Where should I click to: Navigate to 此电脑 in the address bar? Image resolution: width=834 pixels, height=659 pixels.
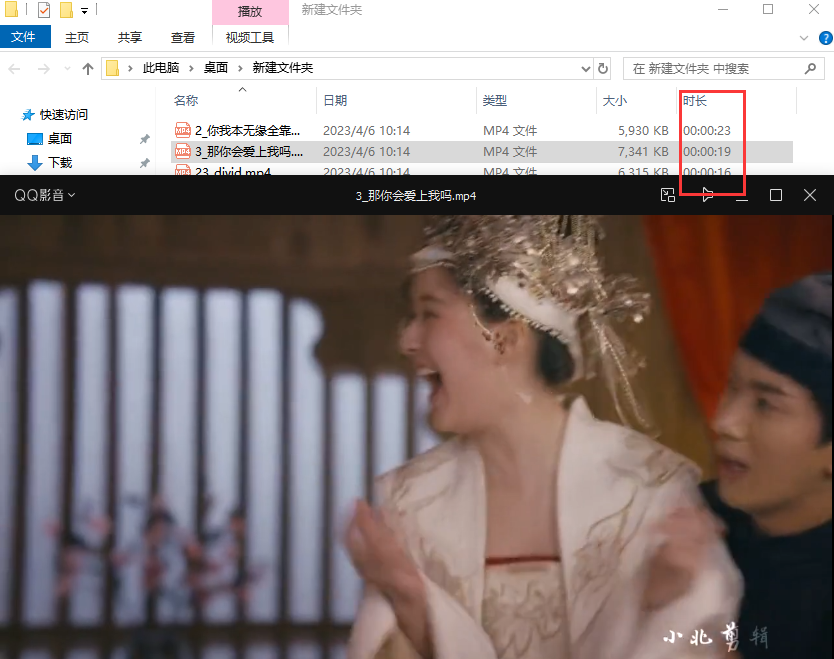pos(161,68)
